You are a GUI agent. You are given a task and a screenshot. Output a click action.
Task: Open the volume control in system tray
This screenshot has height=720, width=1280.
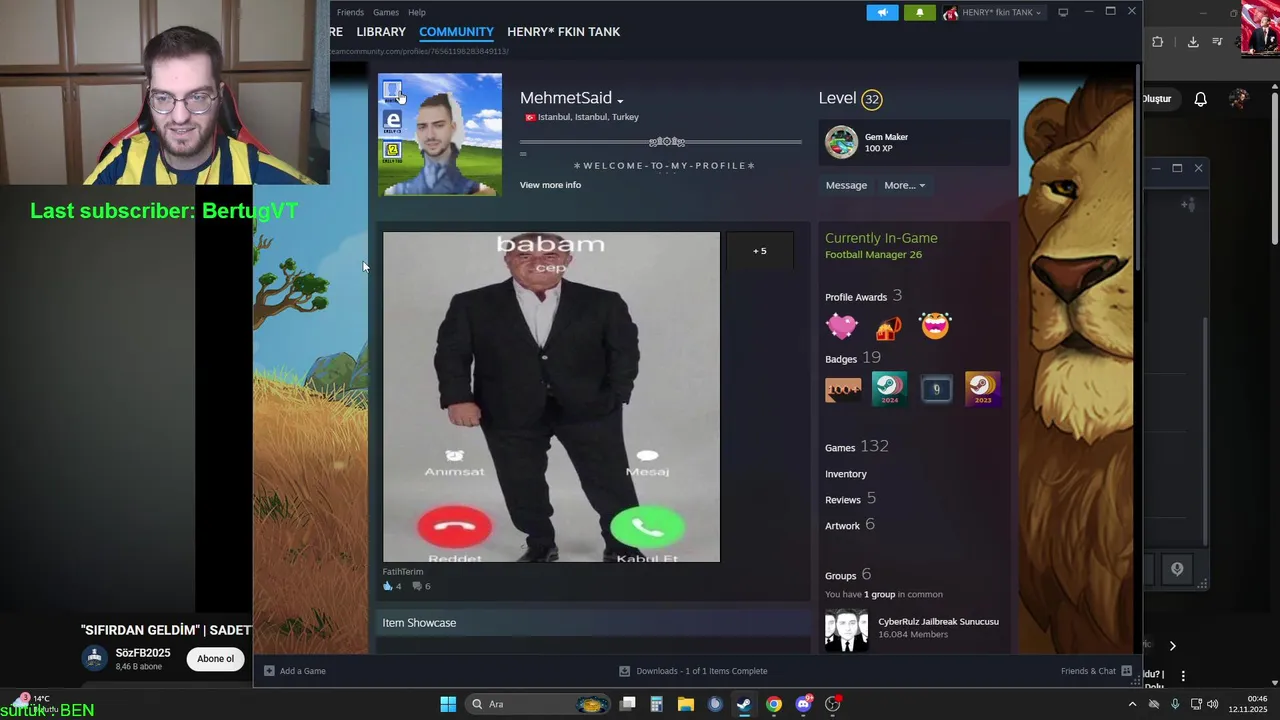coord(1212,704)
